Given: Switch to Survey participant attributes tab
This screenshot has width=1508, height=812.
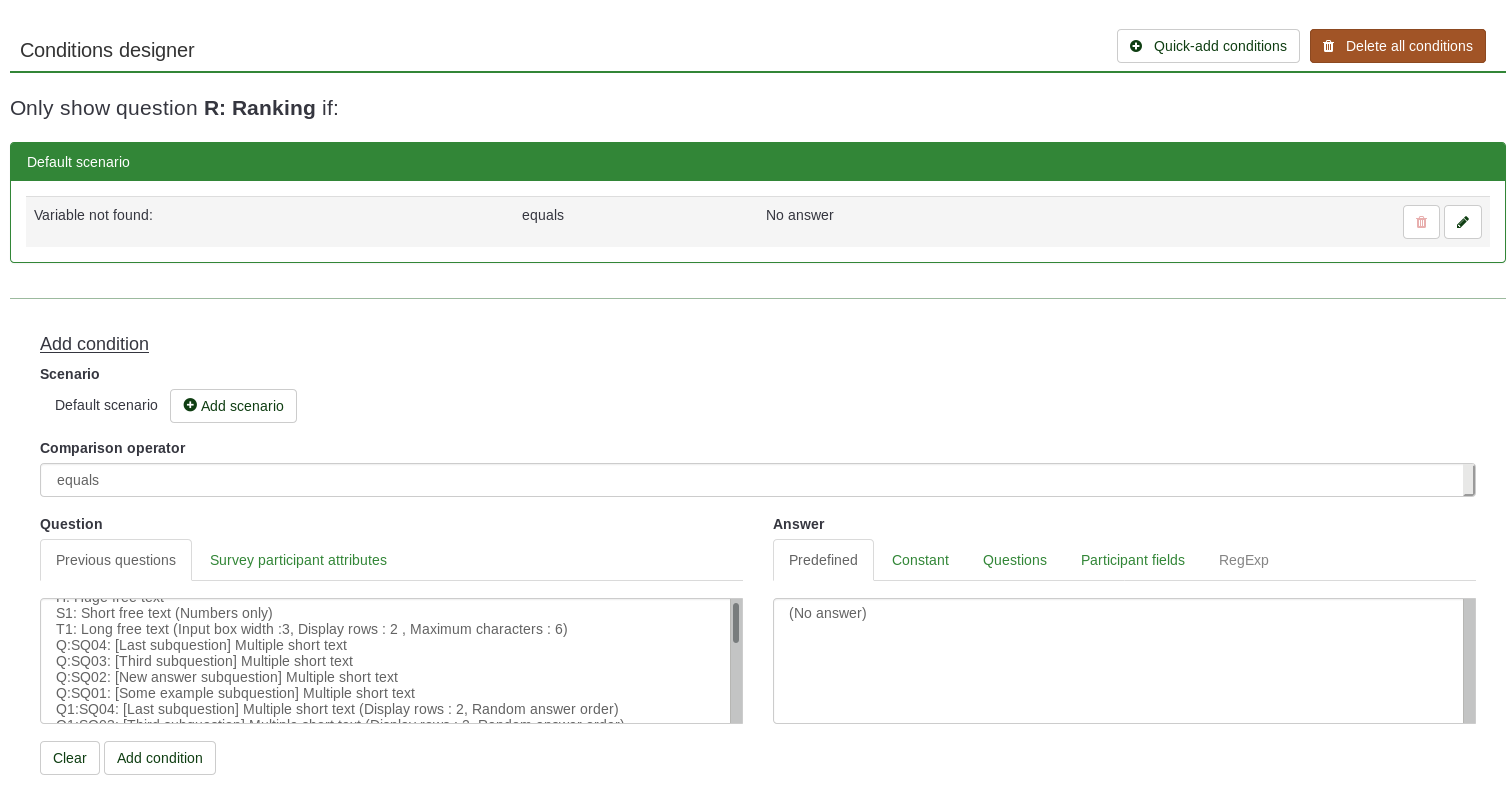Looking at the screenshot, I should click(x=298, y=560).
